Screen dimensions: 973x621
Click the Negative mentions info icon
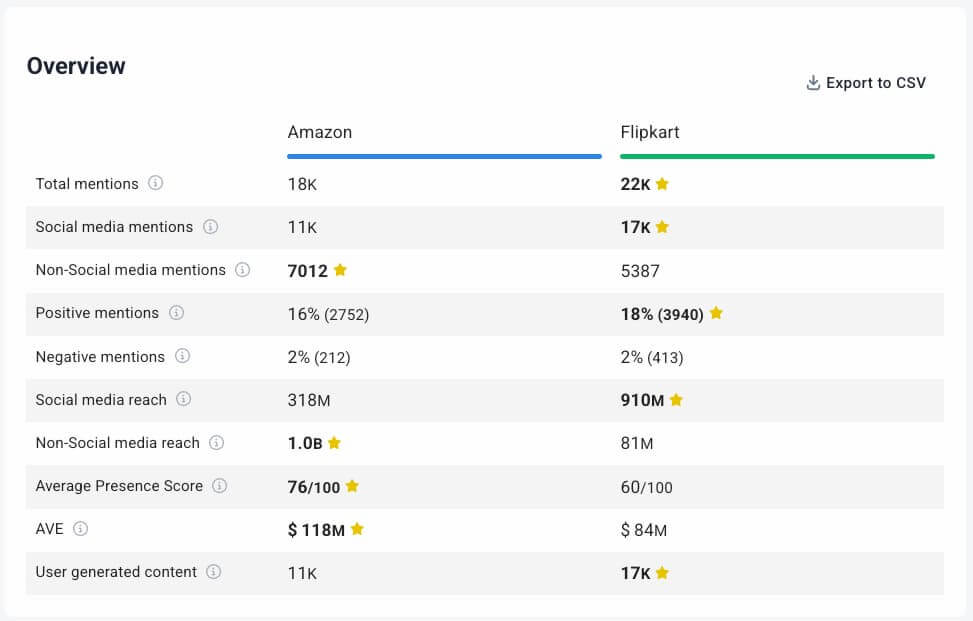(x=182, y=356)
